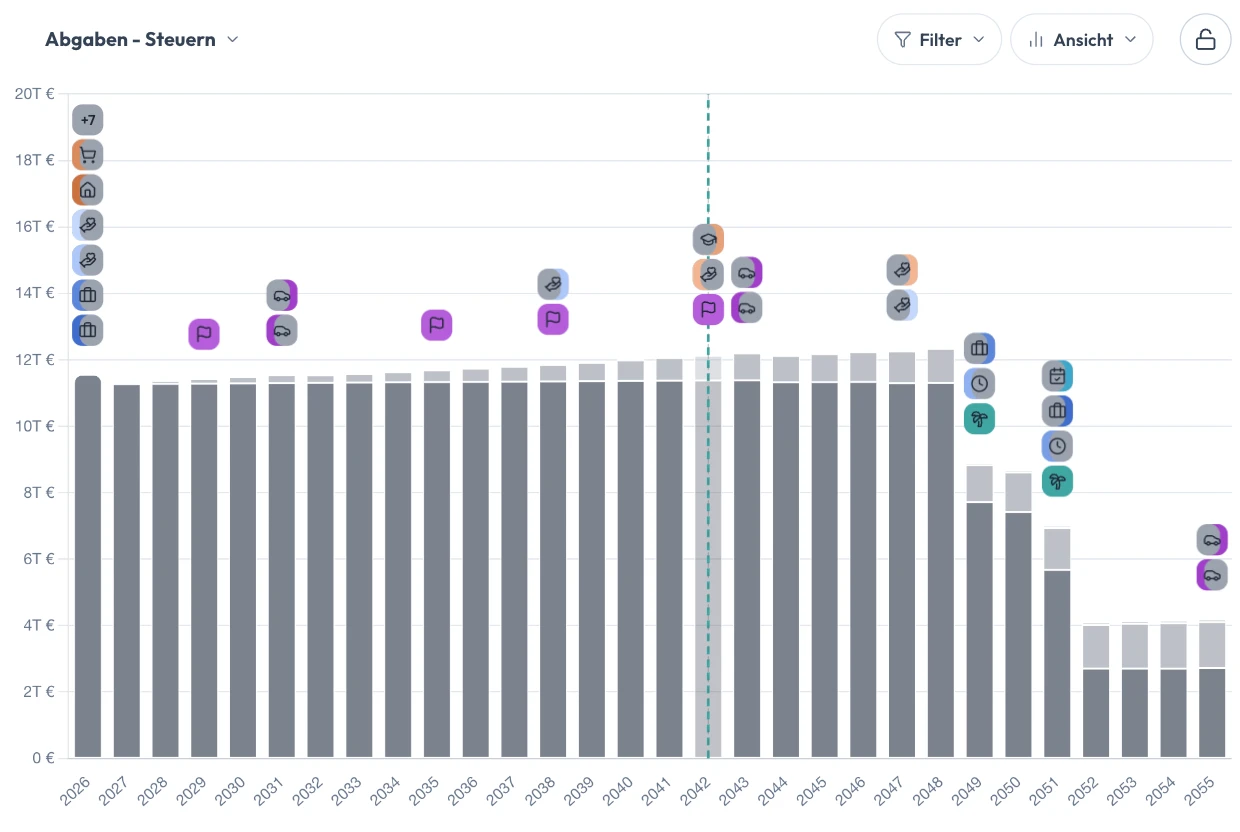
Task: Click the blue-edged hand-heart icon above 2047
Action: click(x=902, y=305)
